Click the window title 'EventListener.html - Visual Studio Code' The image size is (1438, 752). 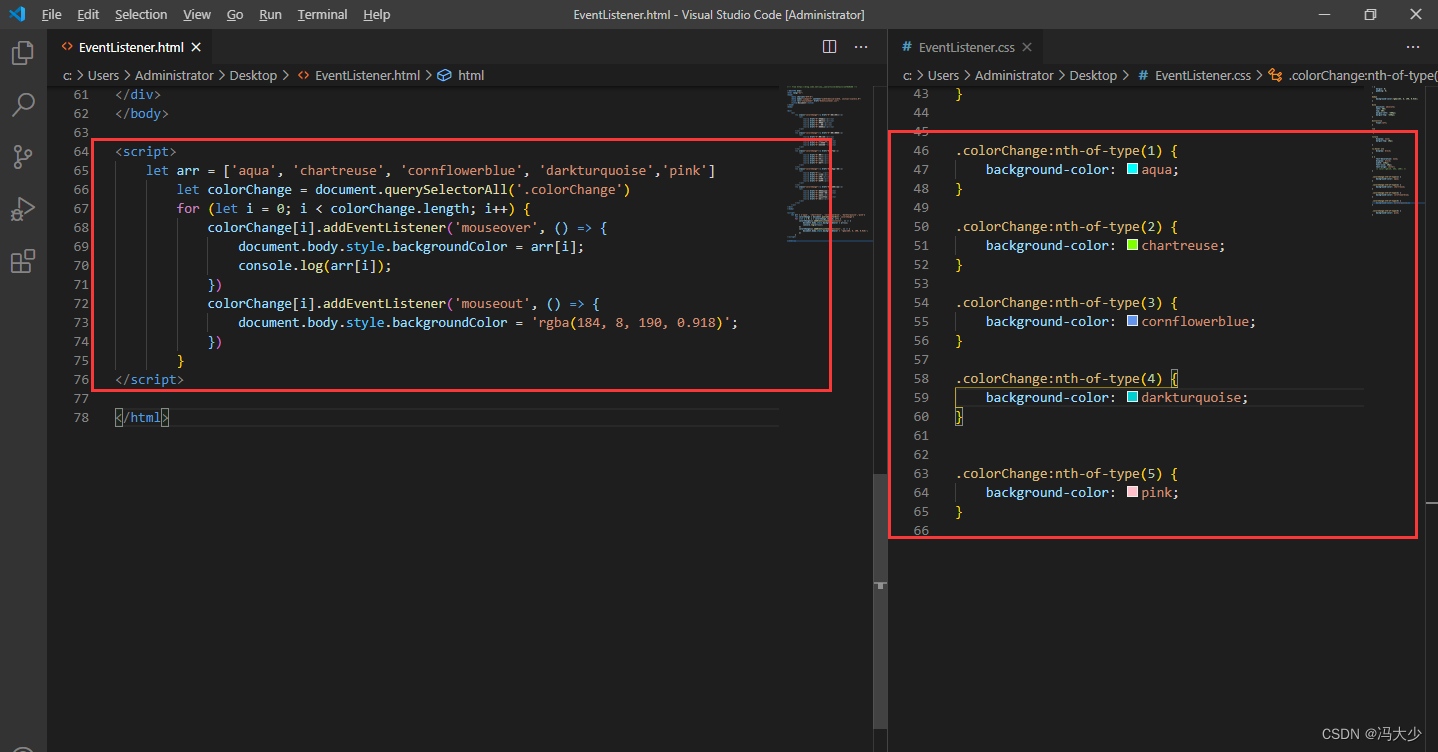point(719,15)
